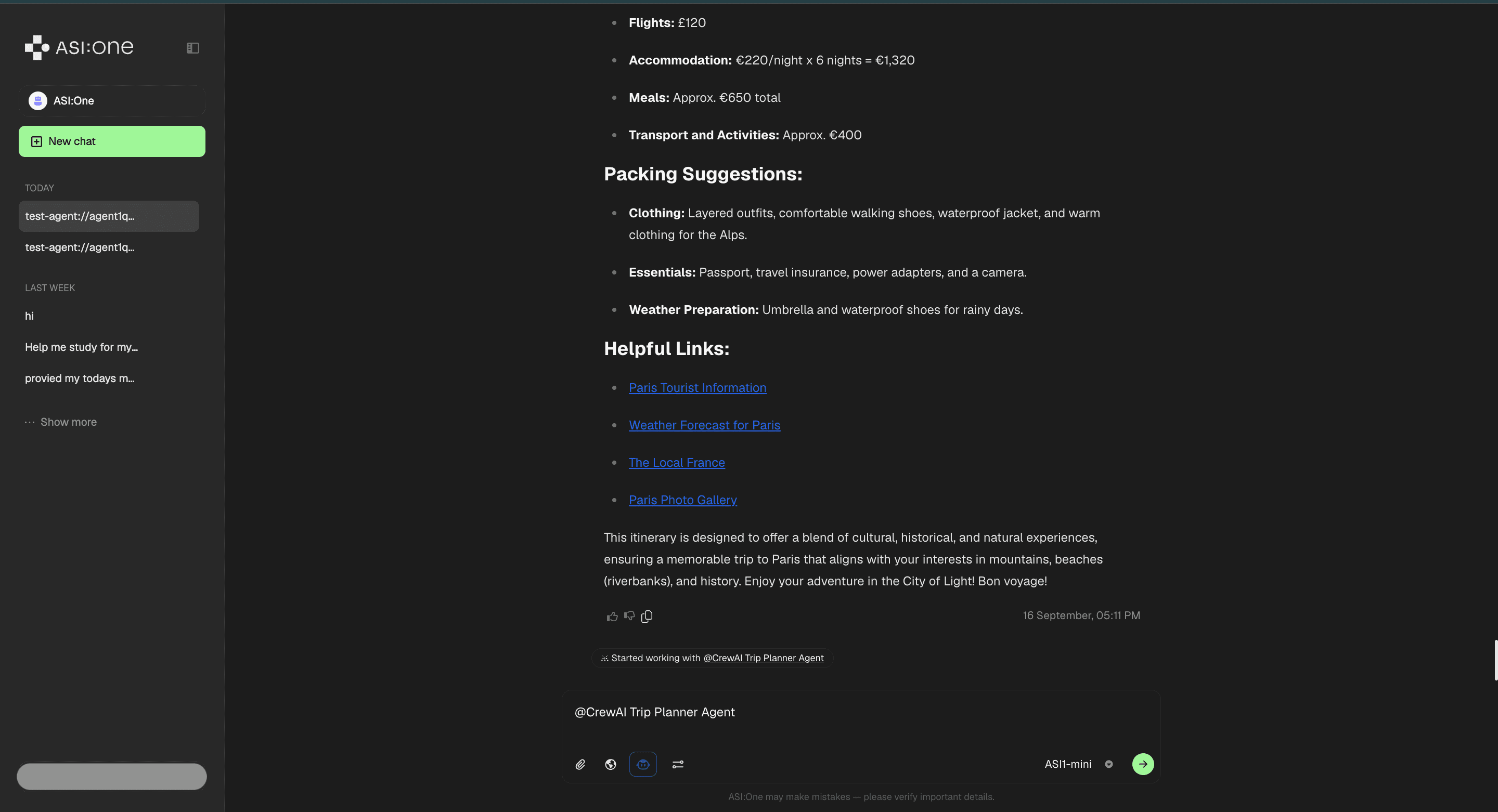Expand chat history with Show more
Screen dimensions: 1498x812
pyautogui.click(x=68, y=422)
